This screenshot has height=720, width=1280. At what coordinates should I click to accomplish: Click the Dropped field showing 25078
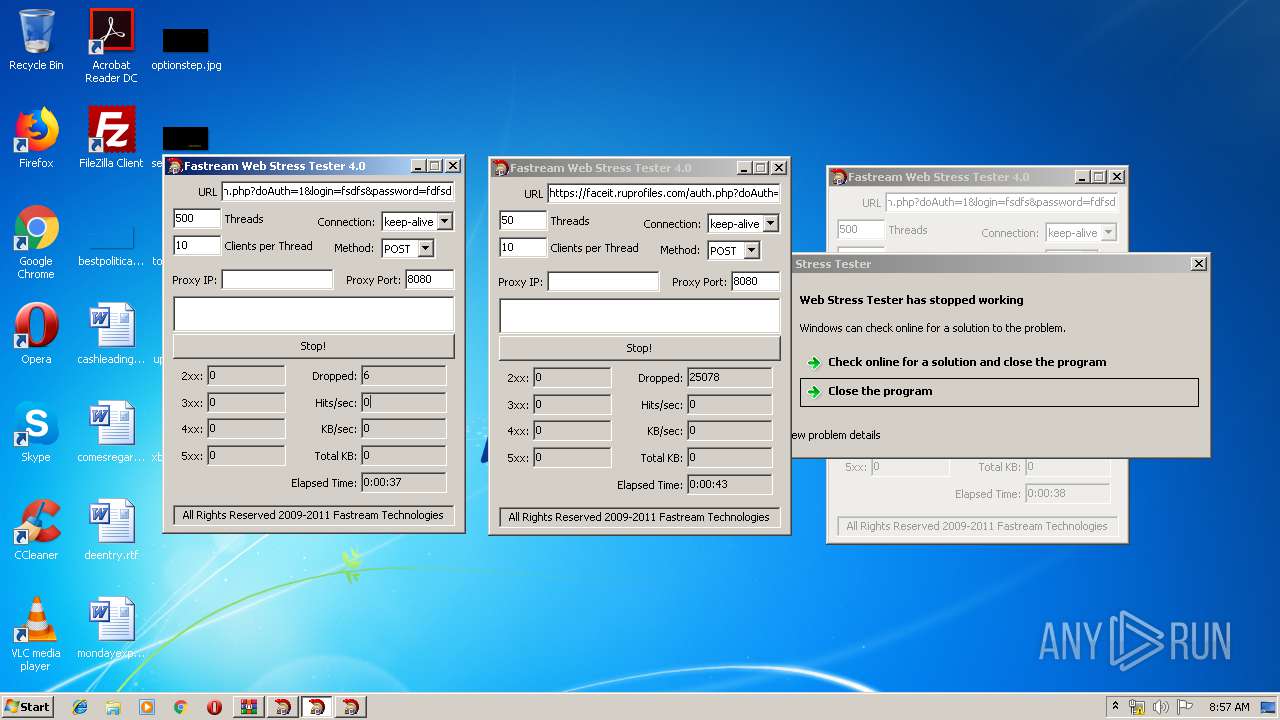(729, 378)
